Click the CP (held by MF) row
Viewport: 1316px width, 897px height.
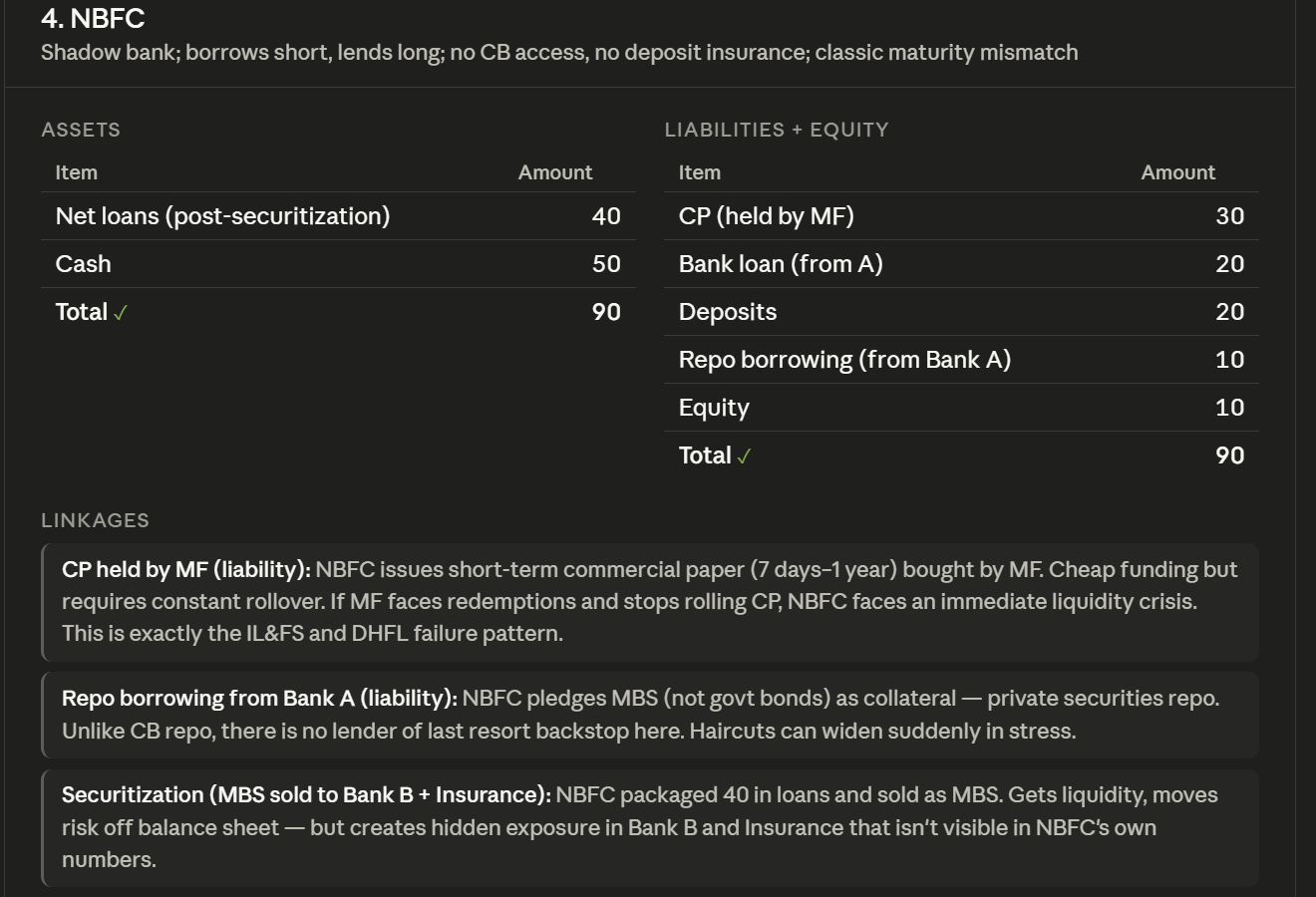tap(961, 216)
